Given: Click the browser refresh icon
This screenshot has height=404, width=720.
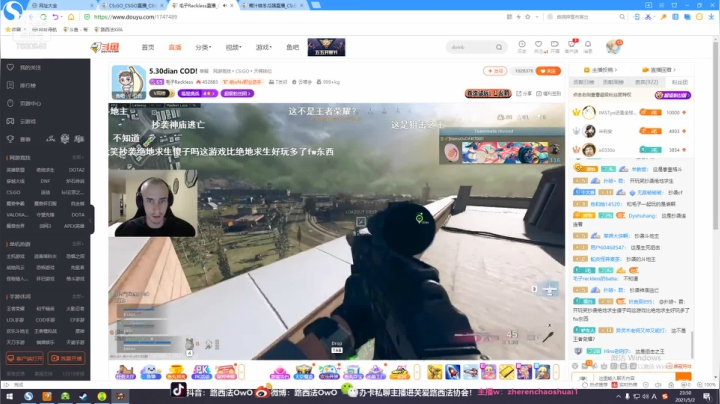Looking at the screenshot, I should (43, 17).
